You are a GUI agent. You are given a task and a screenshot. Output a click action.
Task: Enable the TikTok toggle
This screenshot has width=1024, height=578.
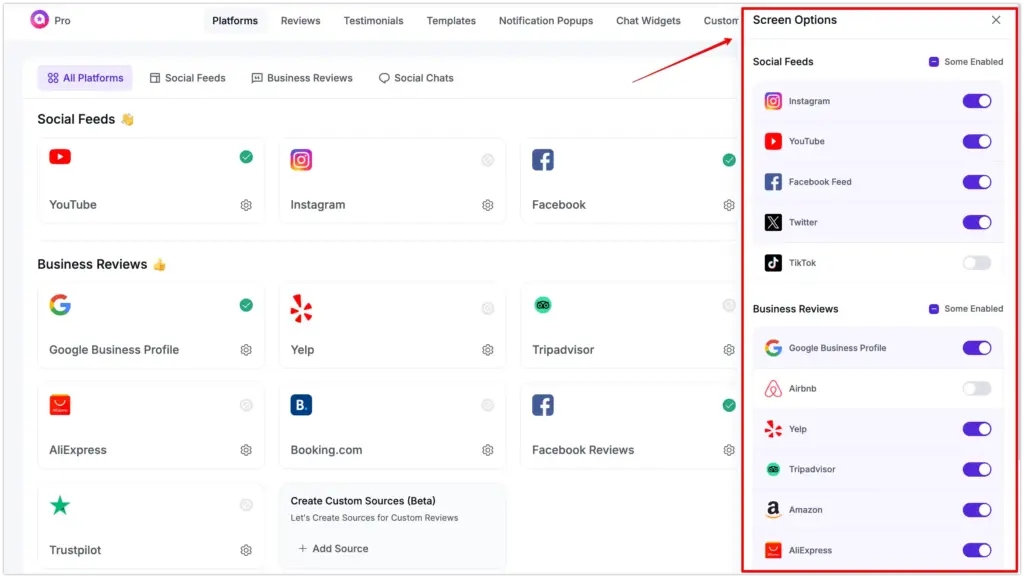pyautogui.click(x=977, y=262)
